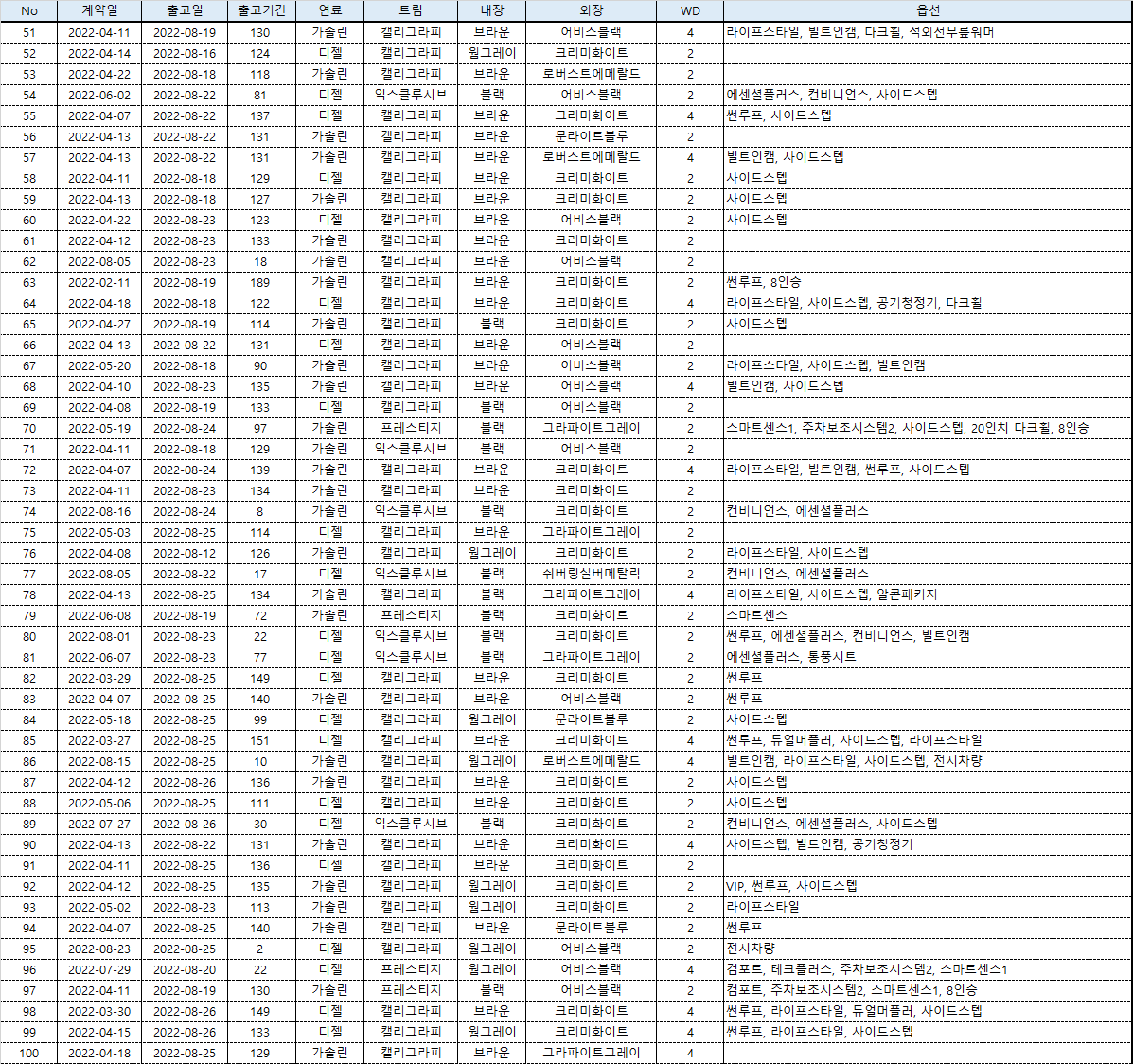Click contract date 2022-02-11 in row 63

point(99,283)
